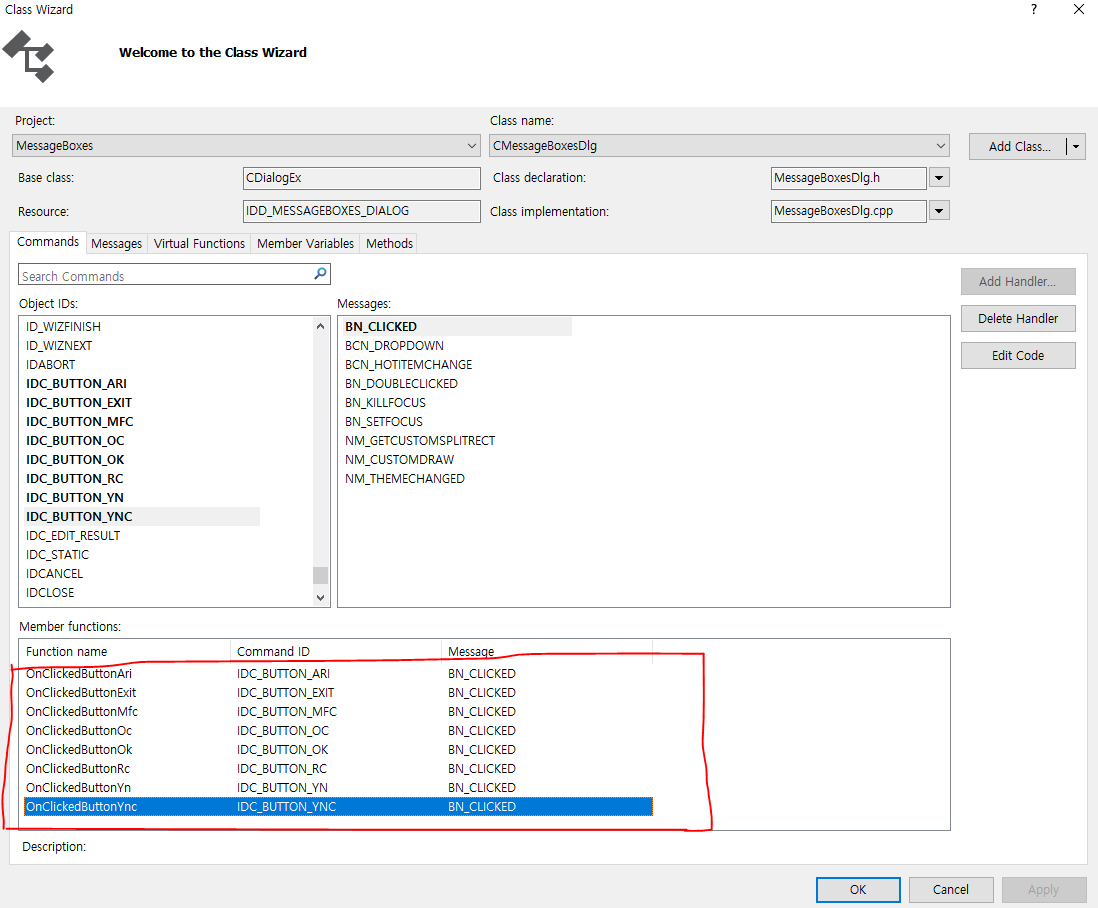This screenshot has width=1098, height=908.
Task: Click the Apply button
Action: [1043, 890]
